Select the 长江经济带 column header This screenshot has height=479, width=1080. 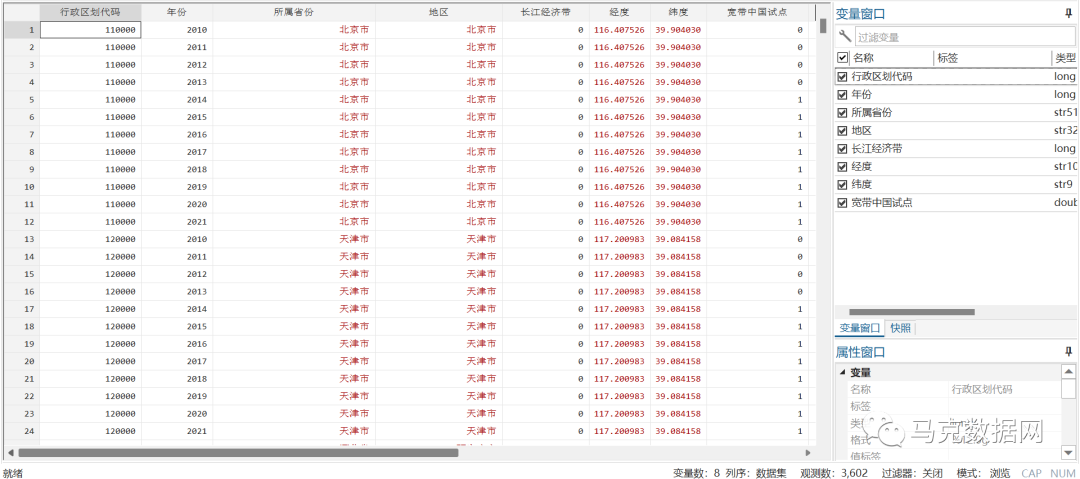(x=546, y=12)
